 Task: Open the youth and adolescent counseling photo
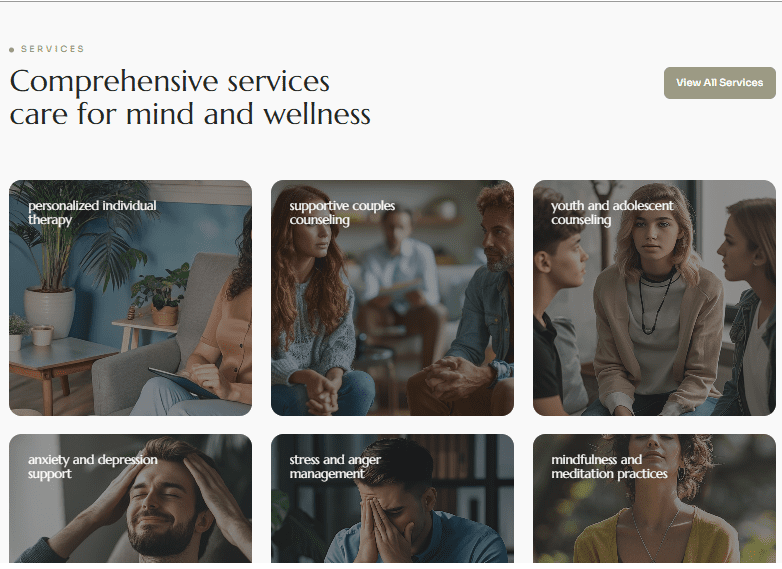click(654, 298)
